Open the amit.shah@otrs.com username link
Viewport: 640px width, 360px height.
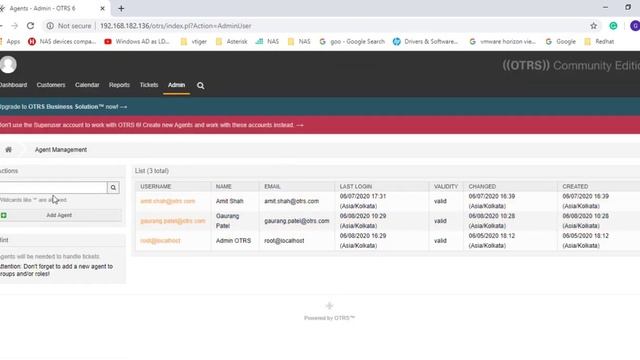point(168,201)
